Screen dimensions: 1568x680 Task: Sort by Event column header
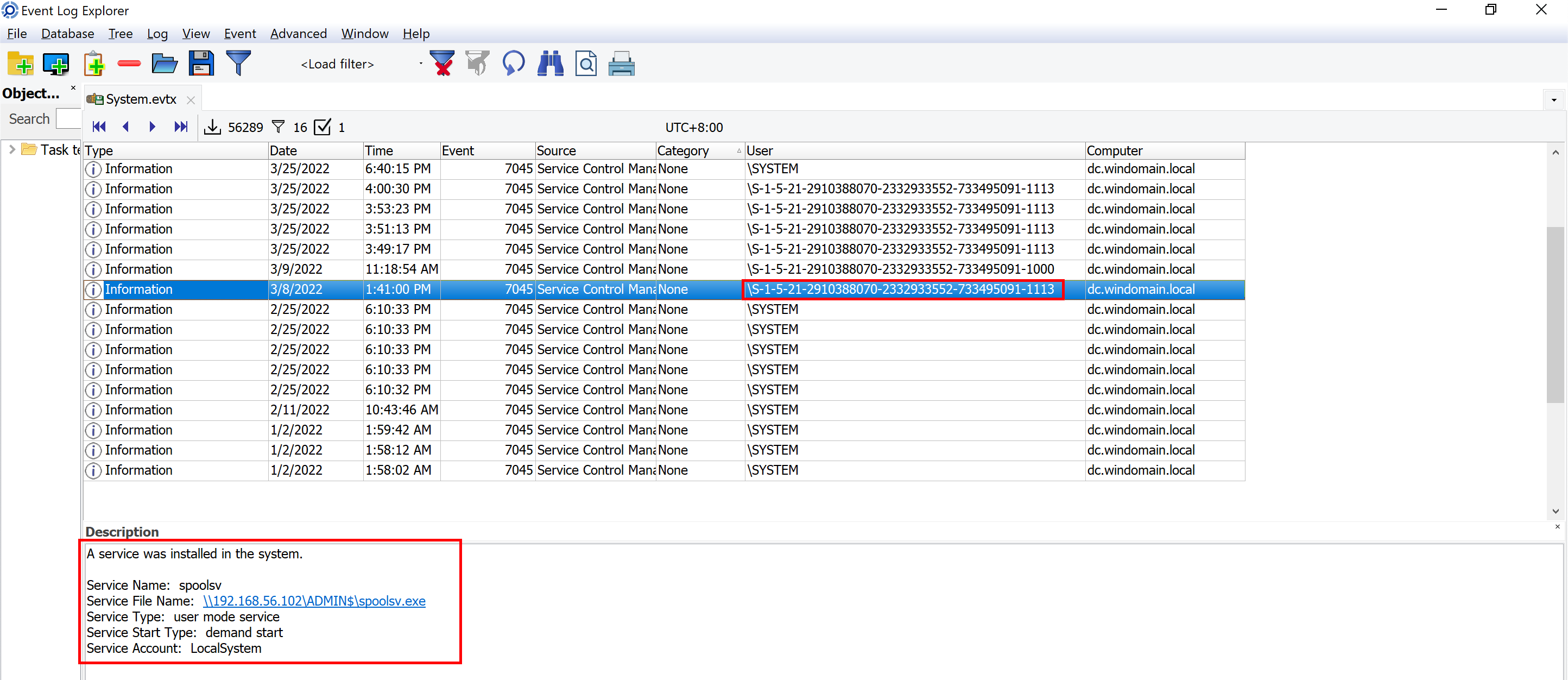488,150
